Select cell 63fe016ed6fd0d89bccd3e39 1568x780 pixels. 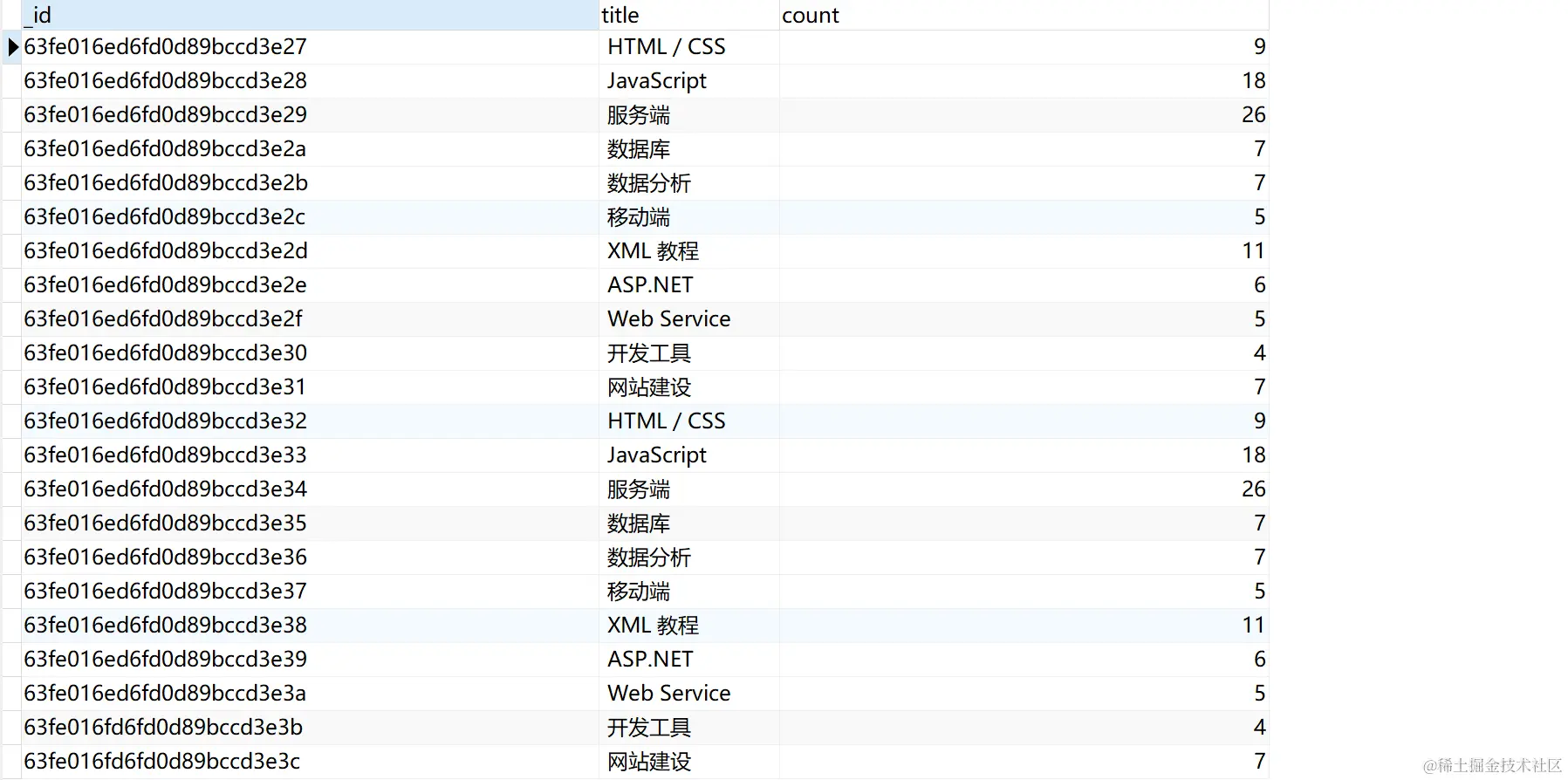point(310,660)
